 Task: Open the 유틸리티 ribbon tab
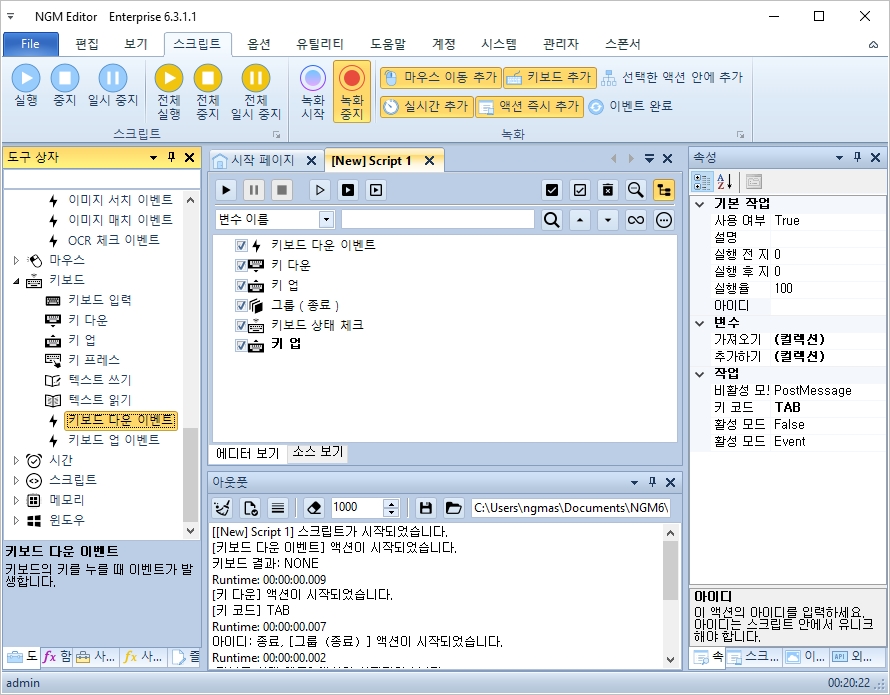tap(320, 44)
